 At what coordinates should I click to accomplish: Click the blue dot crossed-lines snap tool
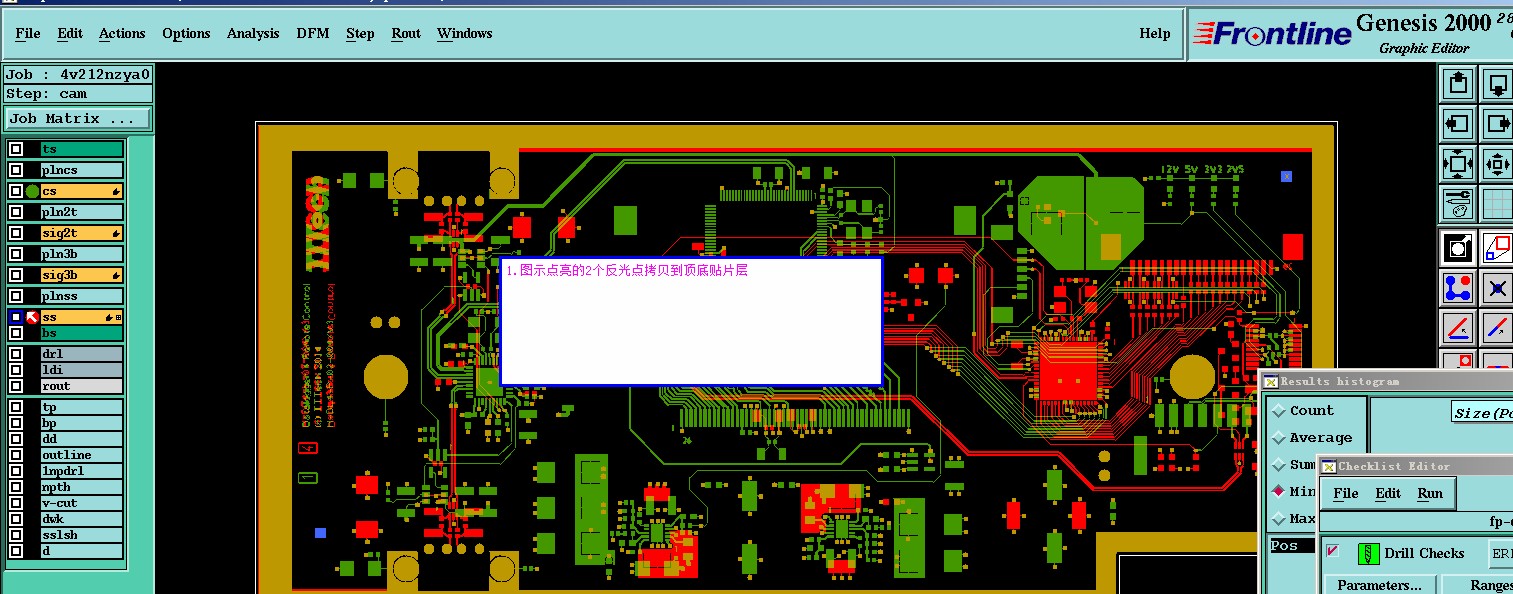tap(1497, 288)
